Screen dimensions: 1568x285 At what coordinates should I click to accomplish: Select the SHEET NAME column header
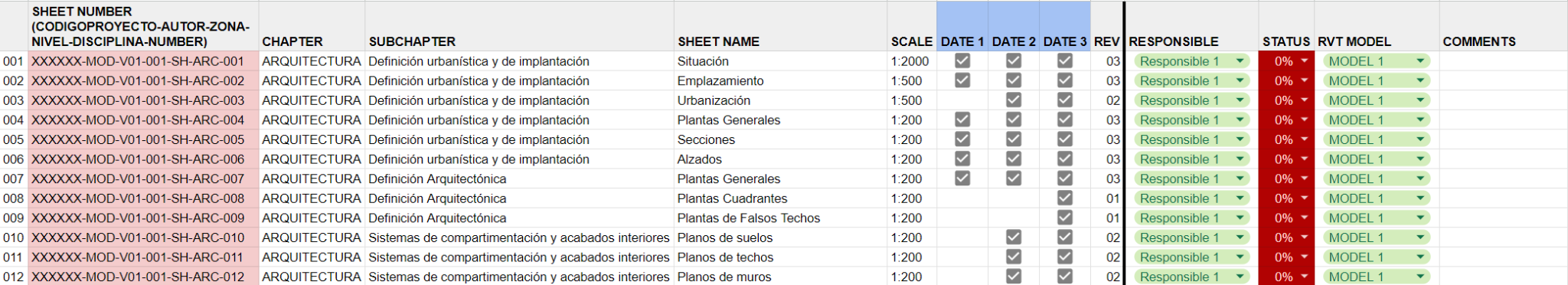point(780,27)
